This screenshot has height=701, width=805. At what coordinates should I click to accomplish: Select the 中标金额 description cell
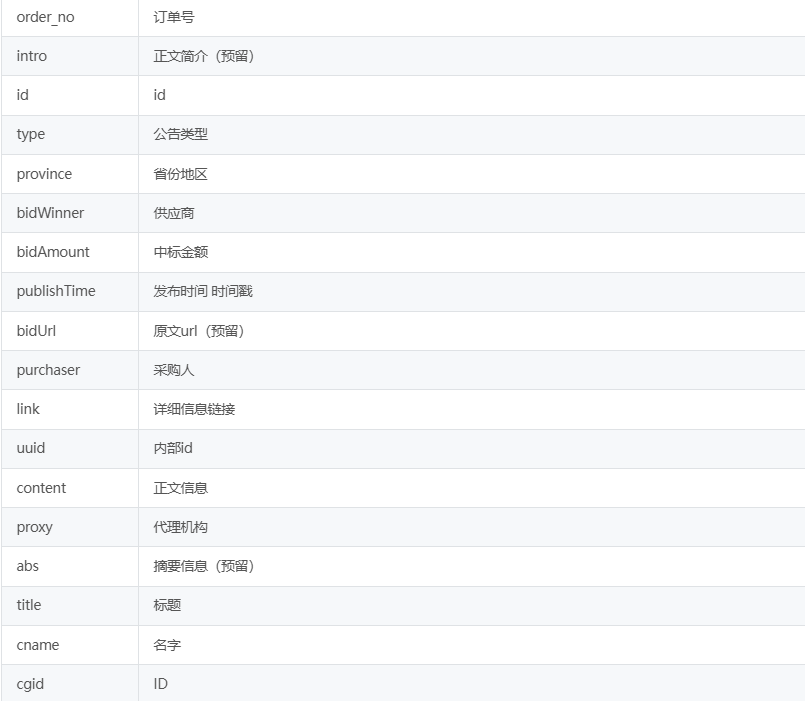(181, 252)
